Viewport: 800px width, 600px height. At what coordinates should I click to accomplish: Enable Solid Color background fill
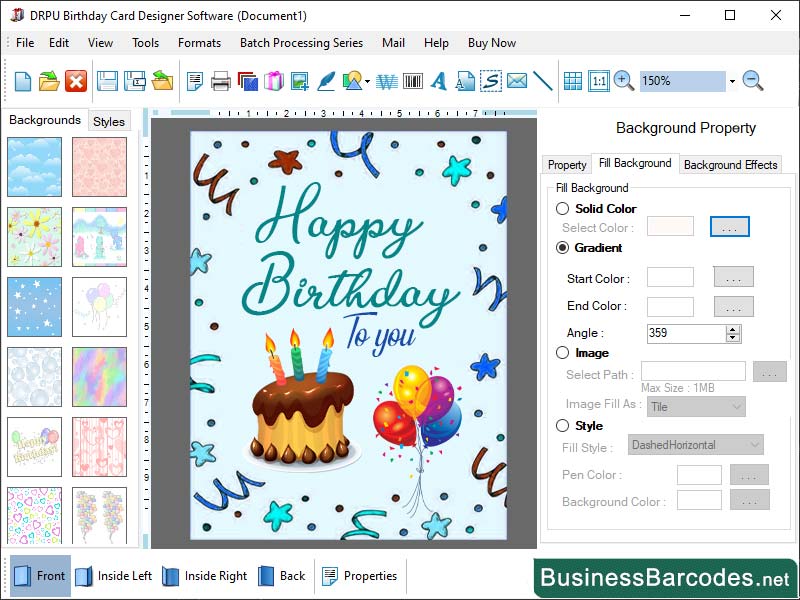562,209
